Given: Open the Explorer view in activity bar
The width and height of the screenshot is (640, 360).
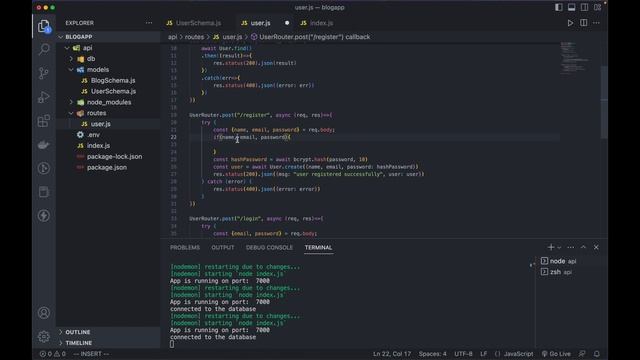Looking at the screenshot, I should tap(44, 27).
